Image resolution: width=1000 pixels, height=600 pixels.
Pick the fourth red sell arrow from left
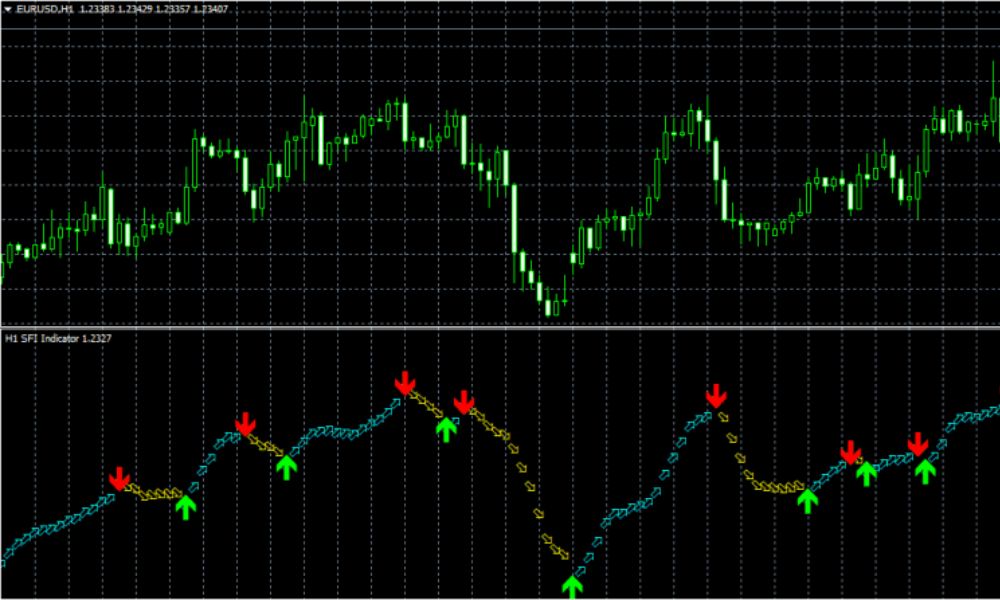pyautogui.click(x=463, y=402)
